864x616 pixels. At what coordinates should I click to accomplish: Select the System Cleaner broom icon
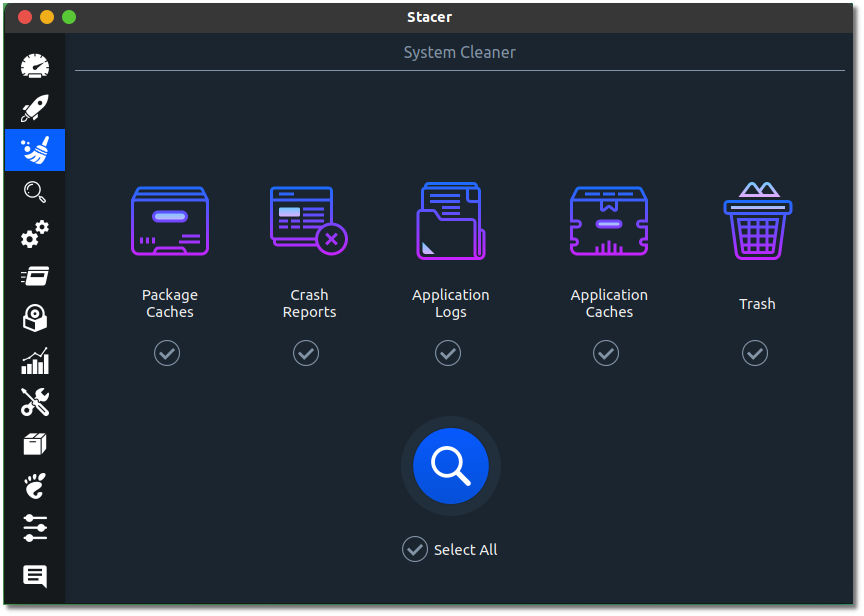(34, 150)
